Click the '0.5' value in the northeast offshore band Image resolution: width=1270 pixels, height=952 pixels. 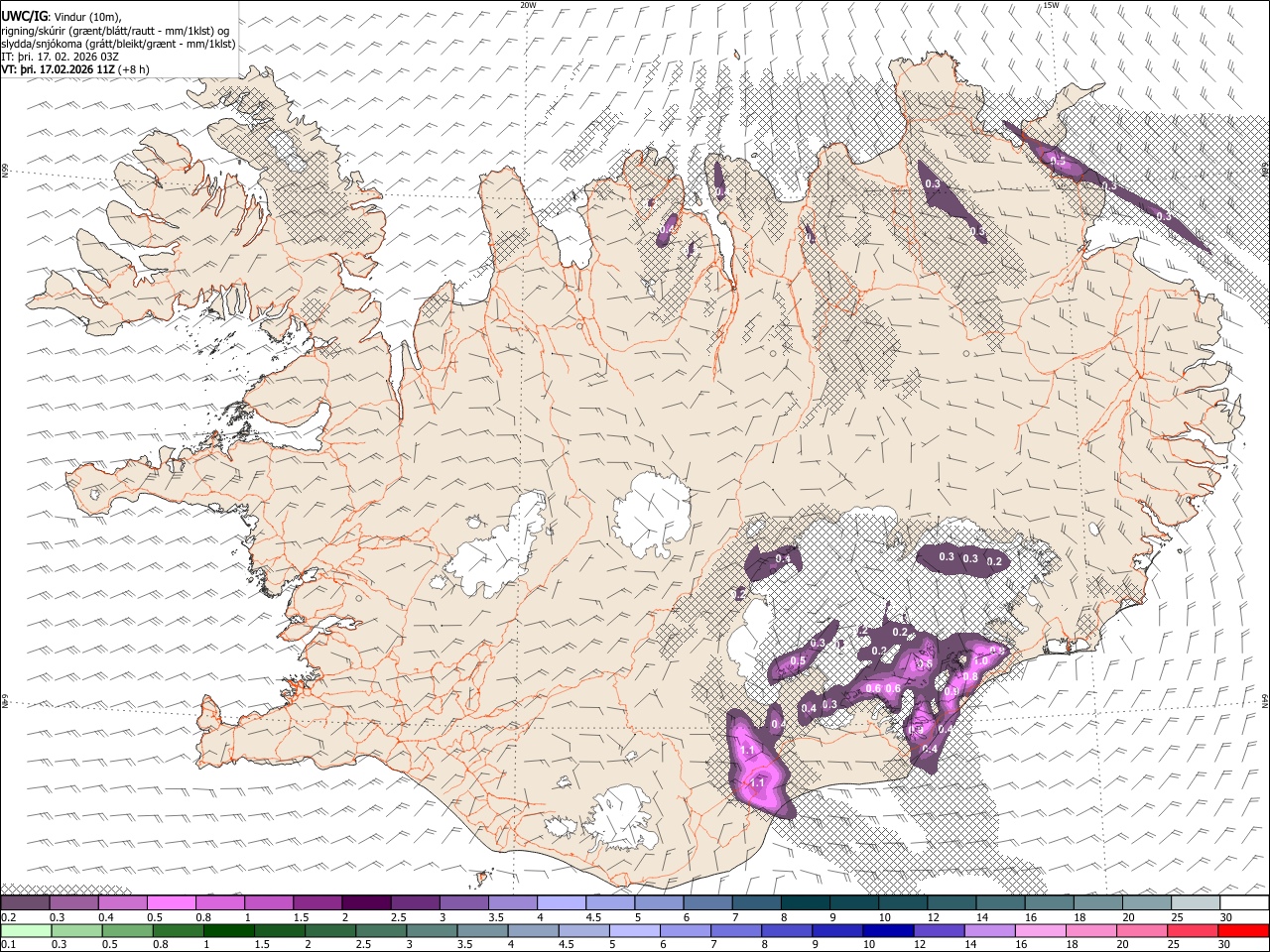click(1058, 161)
